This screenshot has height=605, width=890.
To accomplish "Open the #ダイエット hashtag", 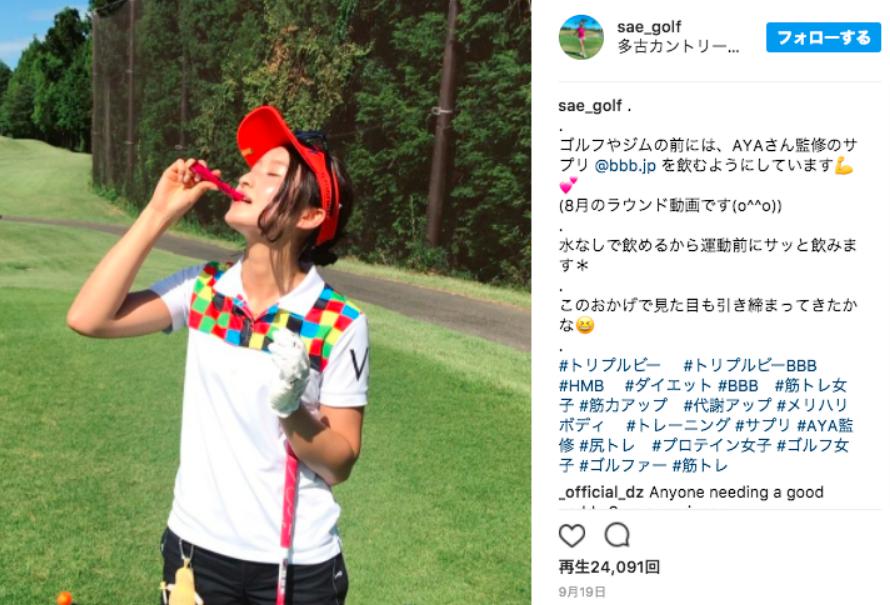I will [668, 386].
